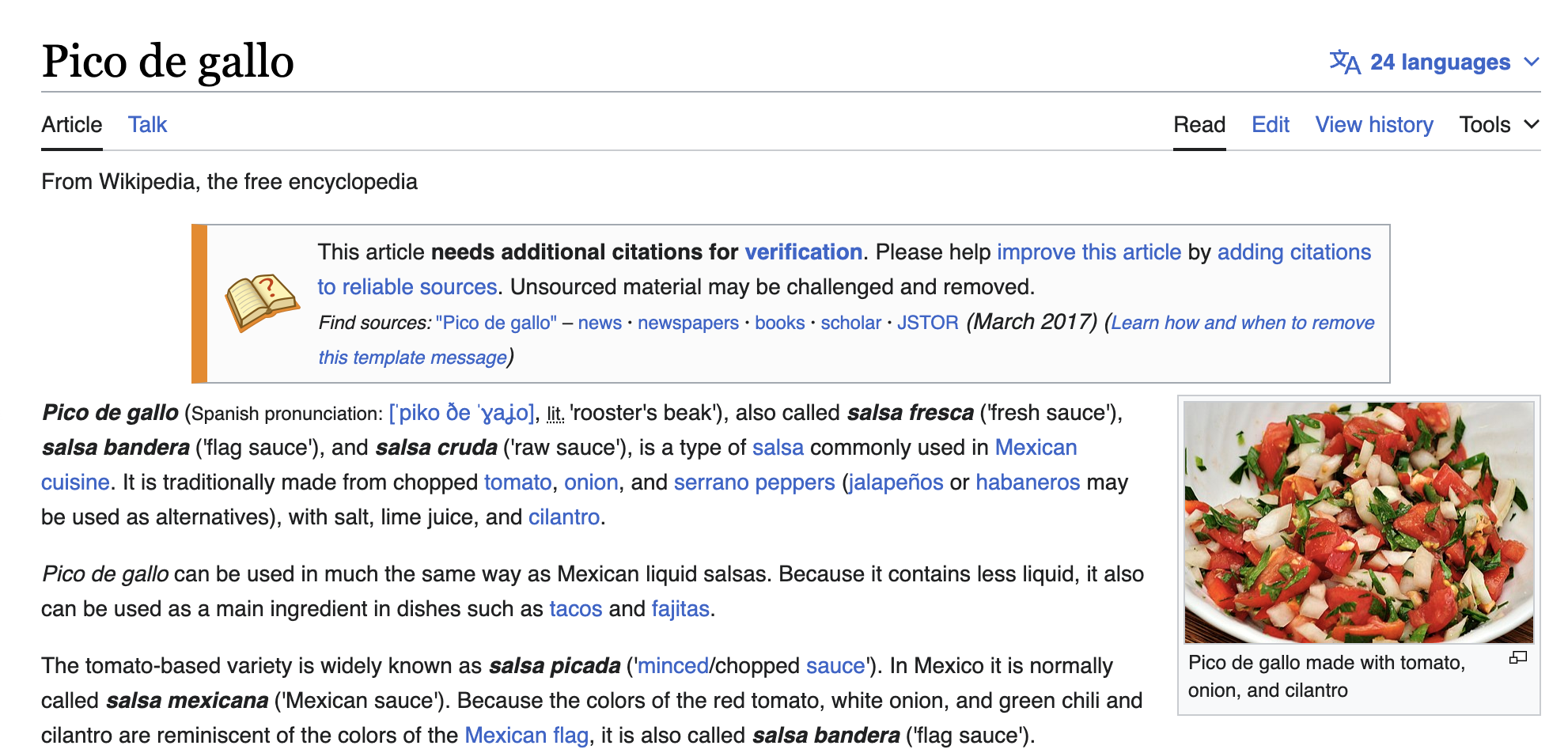This screenshot has height=753, width=1568.
Task: Click the Spanish IPA pronunciation link
Action: pos(461,414)
